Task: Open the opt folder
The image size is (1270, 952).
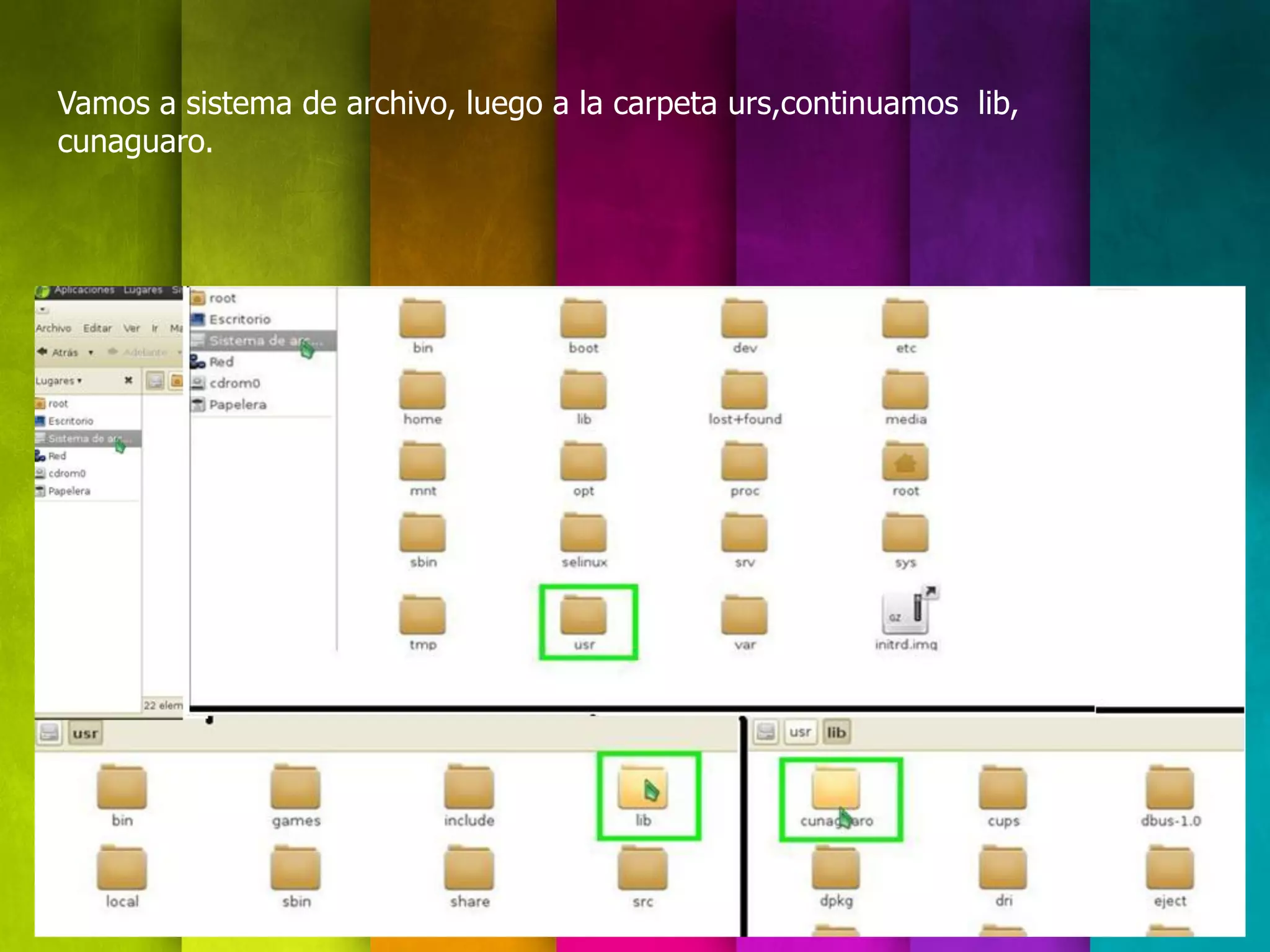Action: point(584,469)
